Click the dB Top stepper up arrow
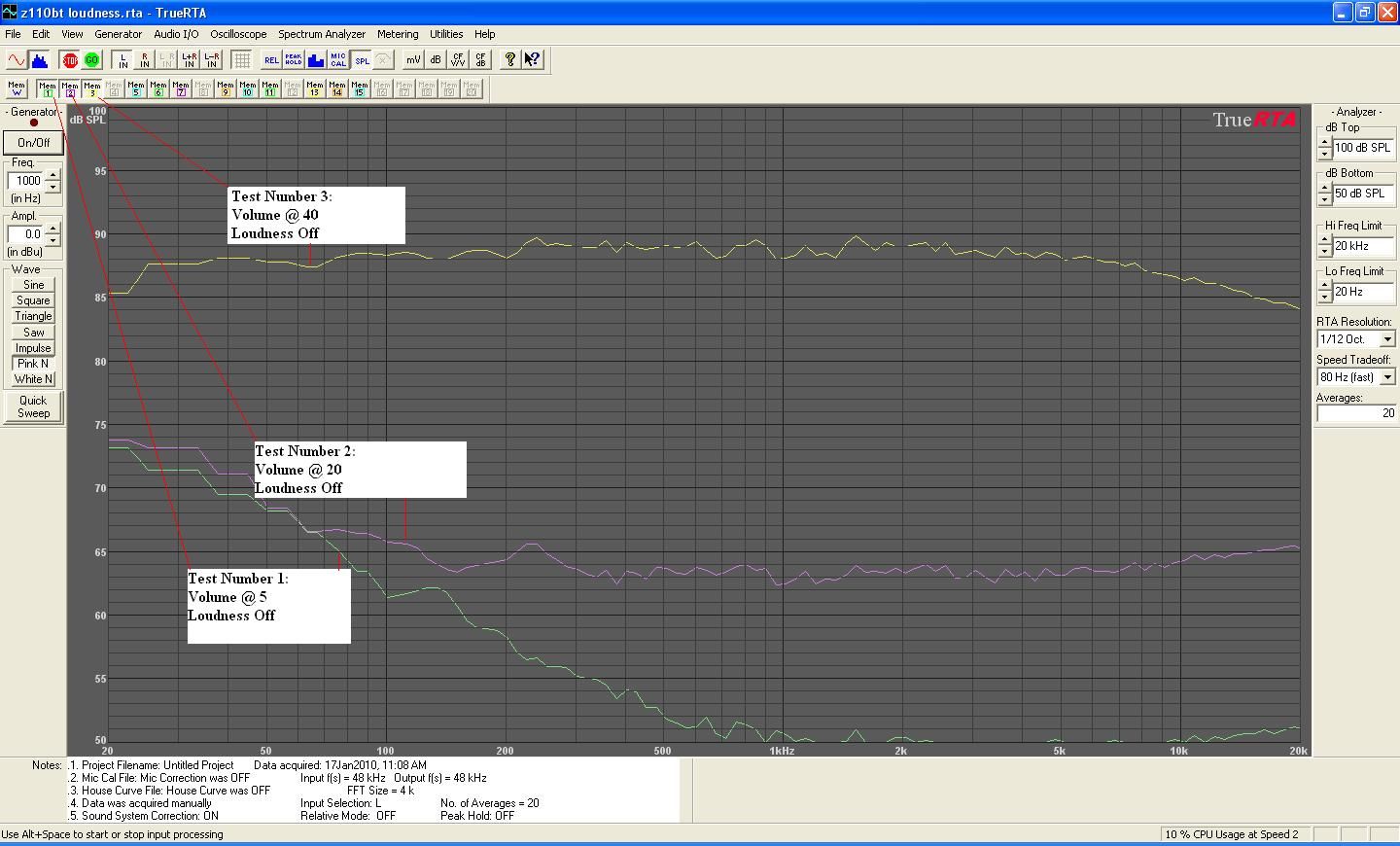1400x846 pixels. 1324,143
